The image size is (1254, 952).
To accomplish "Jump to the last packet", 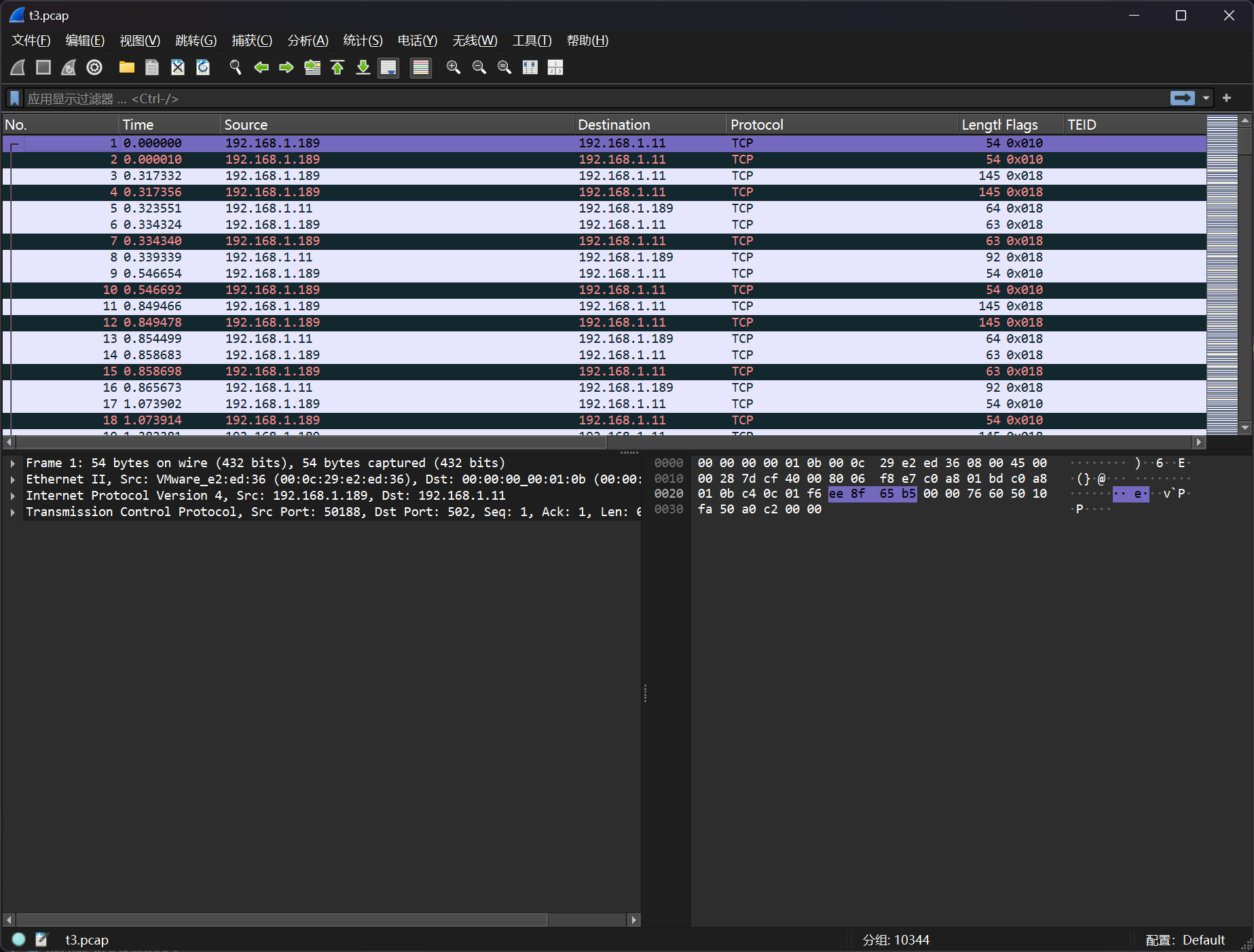I will pyautogui.click(x=363, y=67).
